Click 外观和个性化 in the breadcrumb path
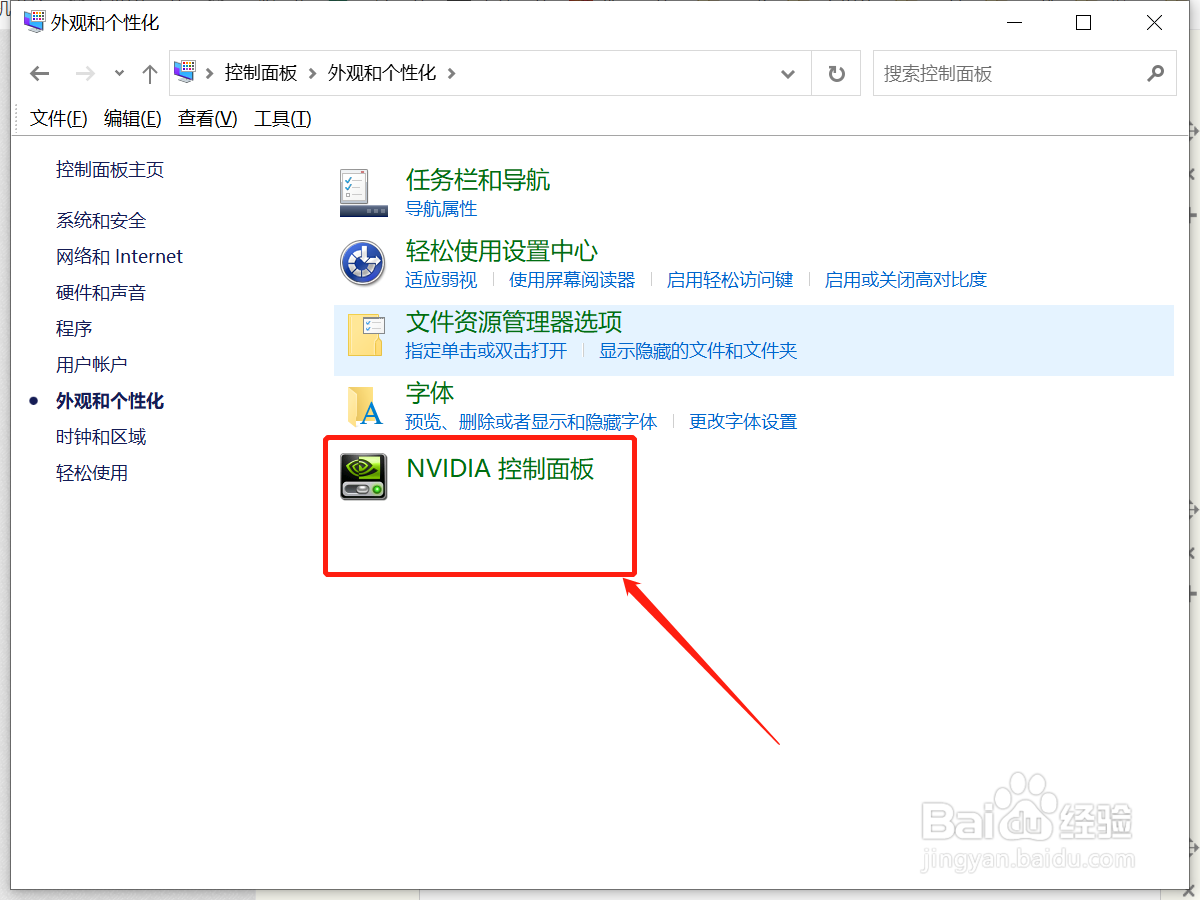 (382, 73)
